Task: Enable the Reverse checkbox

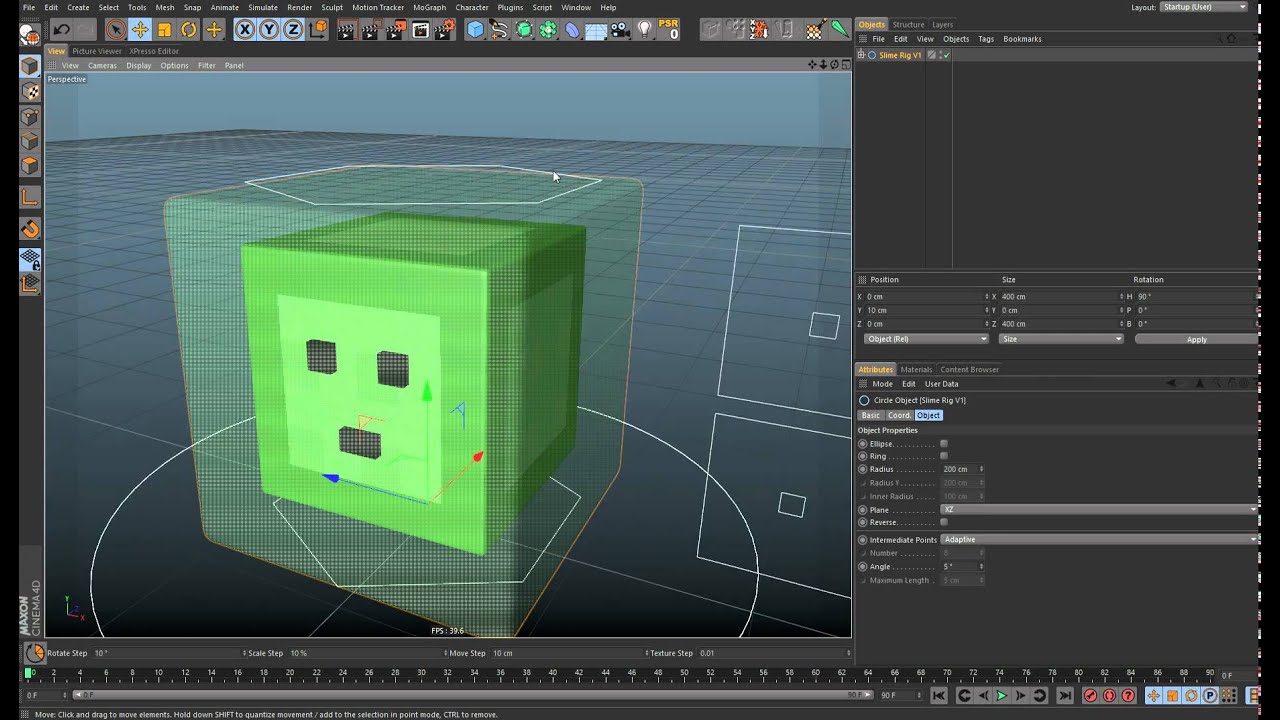Action: click(x=944, y=522)
